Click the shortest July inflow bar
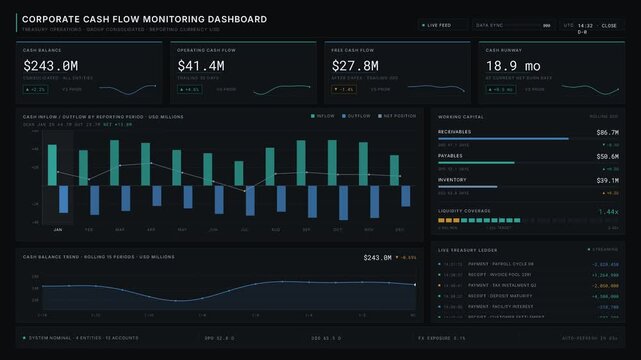 click(239, 174)
